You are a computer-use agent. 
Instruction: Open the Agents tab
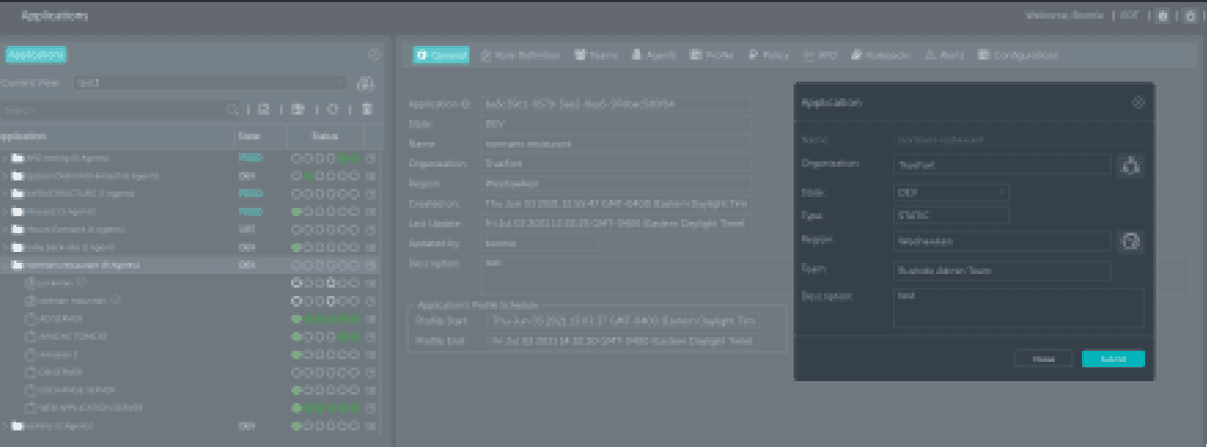pos(654,56)
